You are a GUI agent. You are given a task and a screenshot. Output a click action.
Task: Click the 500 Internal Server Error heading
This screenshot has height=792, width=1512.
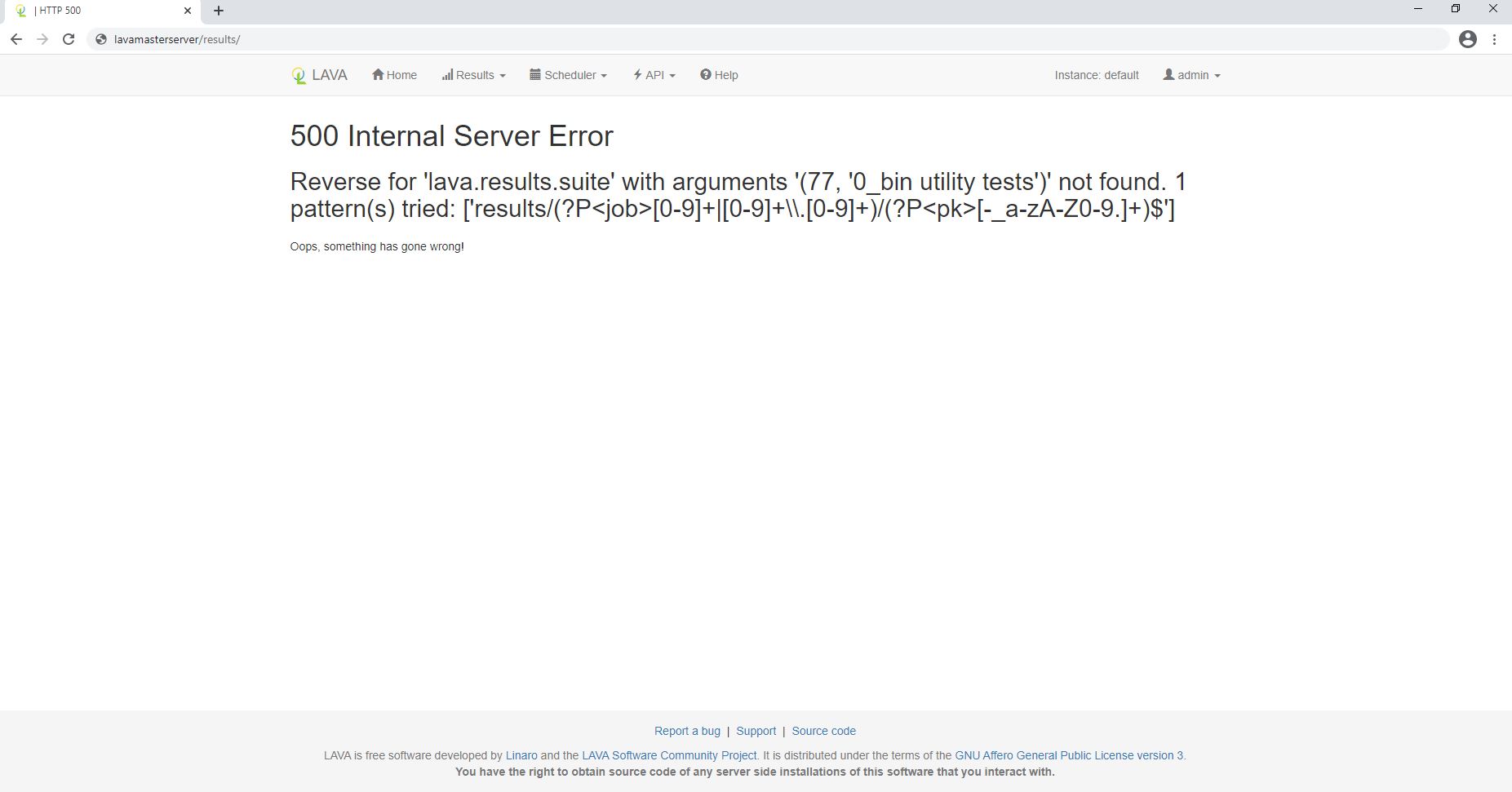click(x=451, y=136)
